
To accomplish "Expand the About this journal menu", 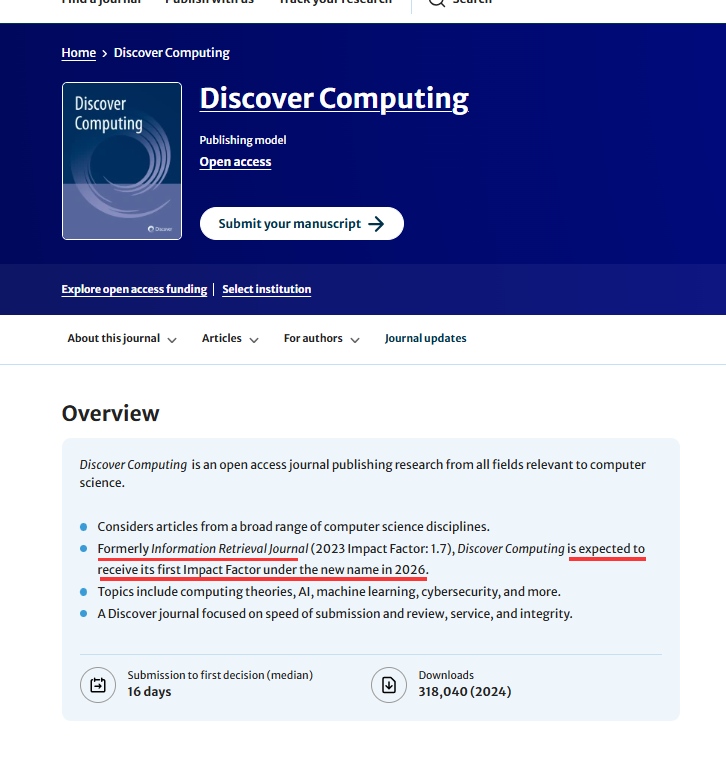I will click(122, 338).
